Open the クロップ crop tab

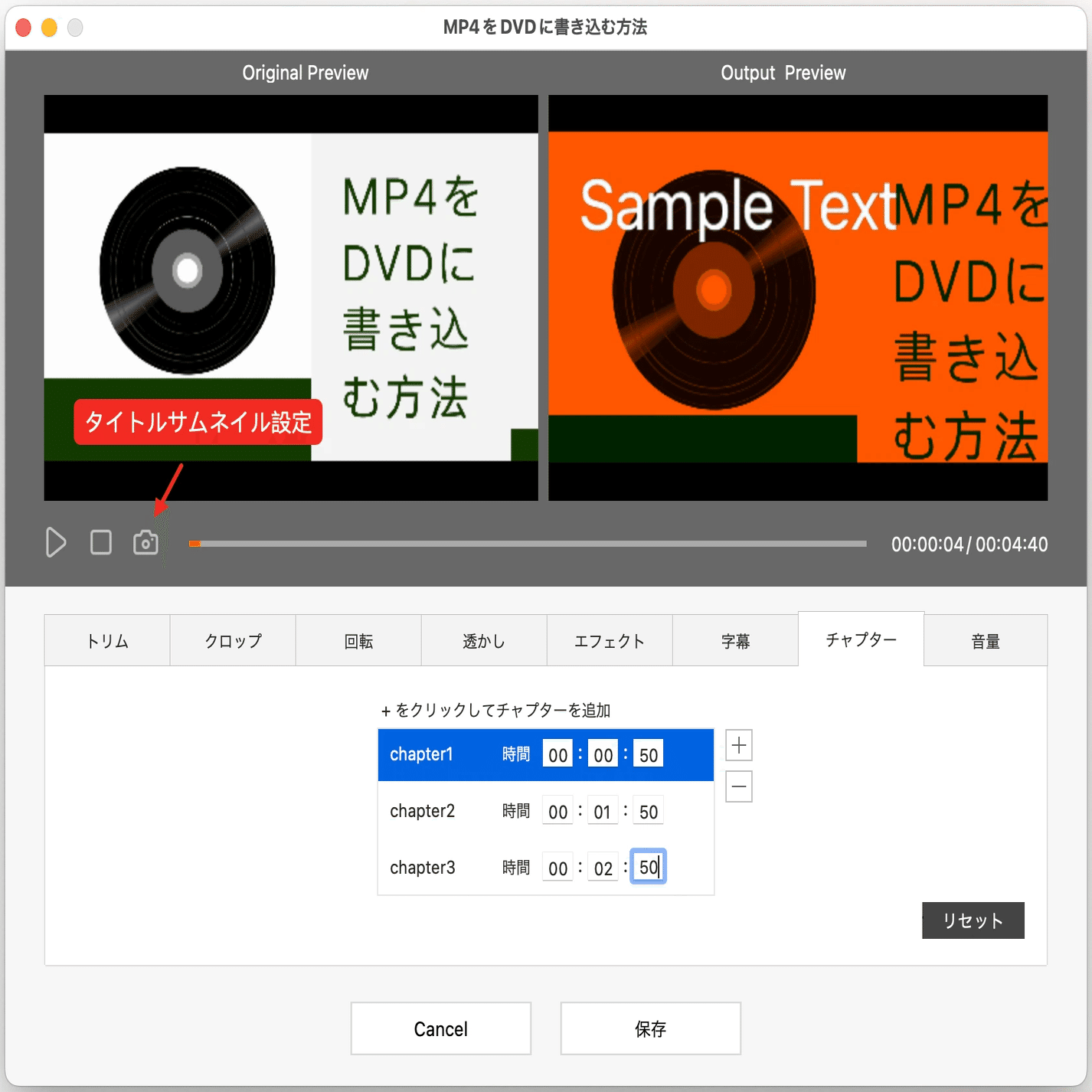point(232,640)
